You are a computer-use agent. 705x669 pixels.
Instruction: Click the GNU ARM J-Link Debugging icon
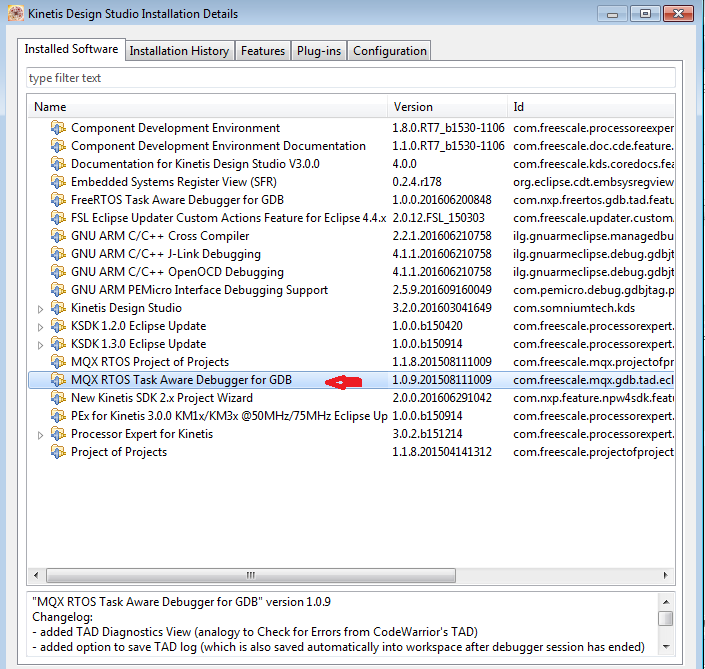point(58,254)
